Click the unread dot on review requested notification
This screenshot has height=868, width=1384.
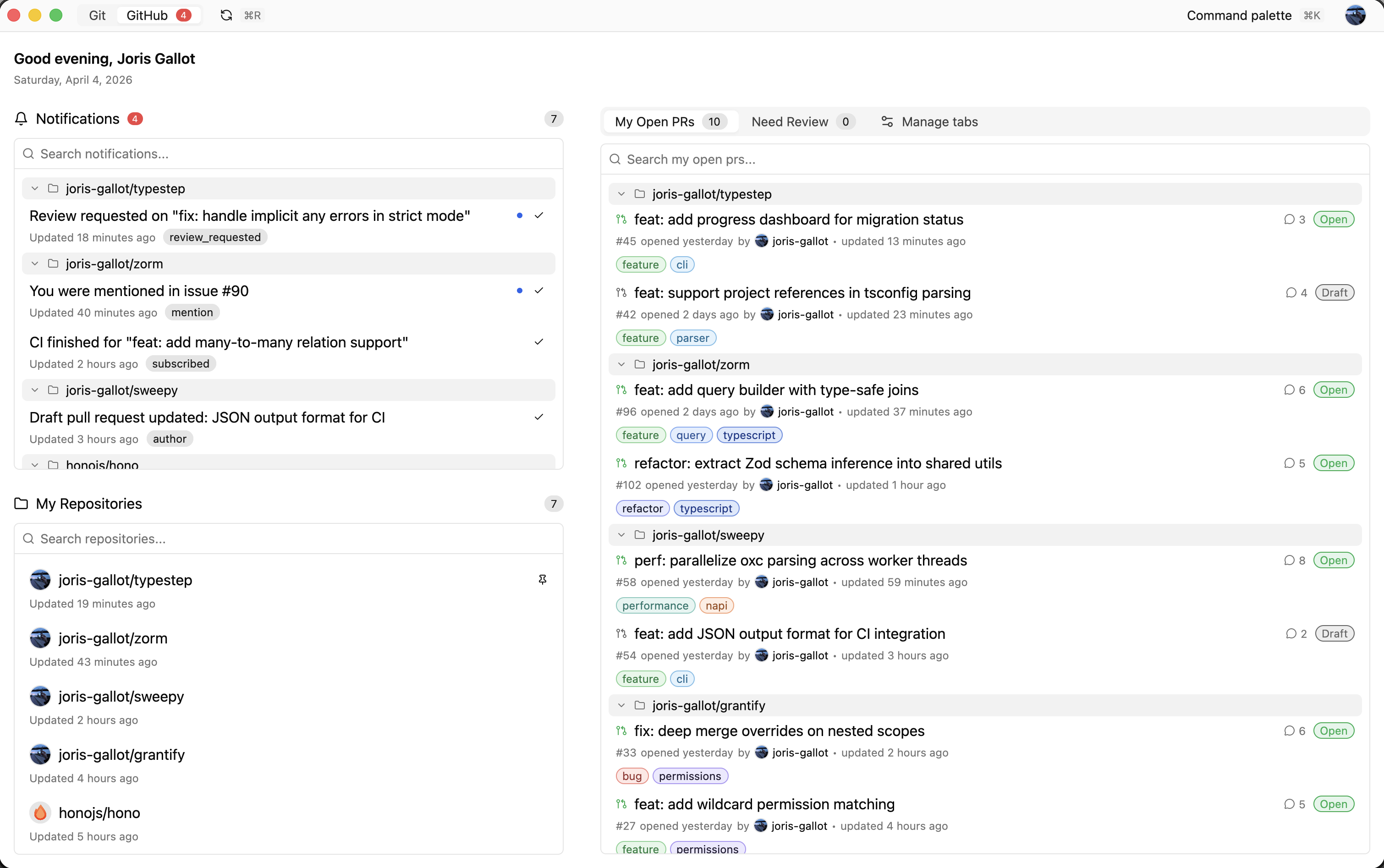519,215
